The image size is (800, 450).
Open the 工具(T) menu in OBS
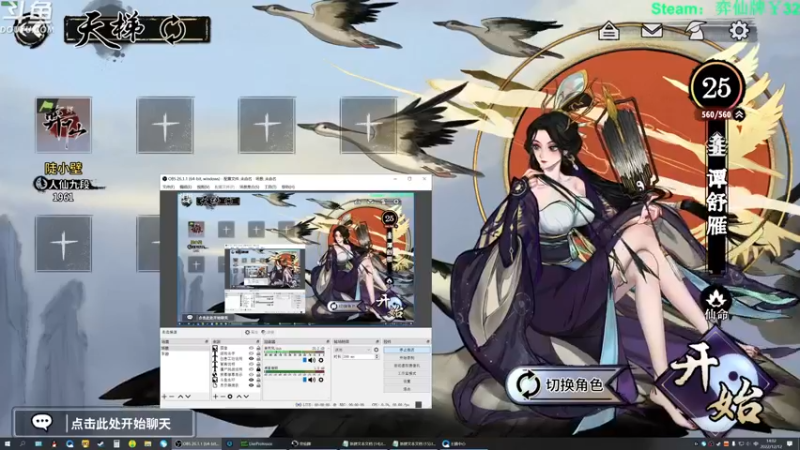(x=270, y=187)
